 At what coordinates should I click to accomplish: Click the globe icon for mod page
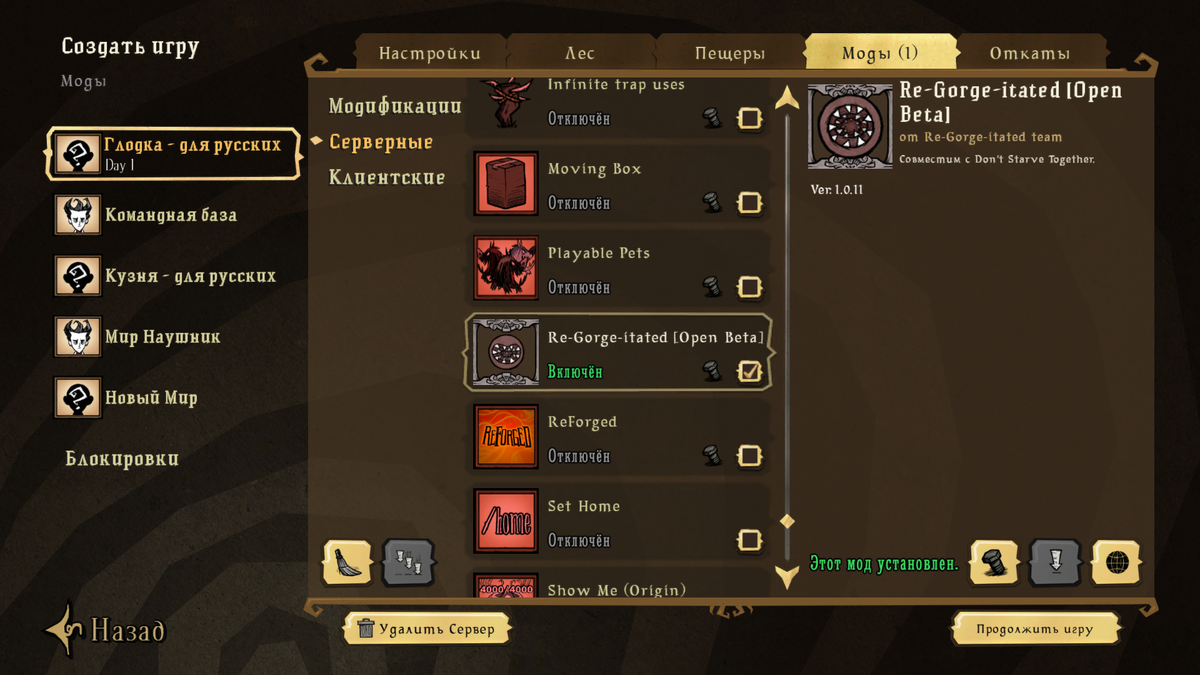1117,563
